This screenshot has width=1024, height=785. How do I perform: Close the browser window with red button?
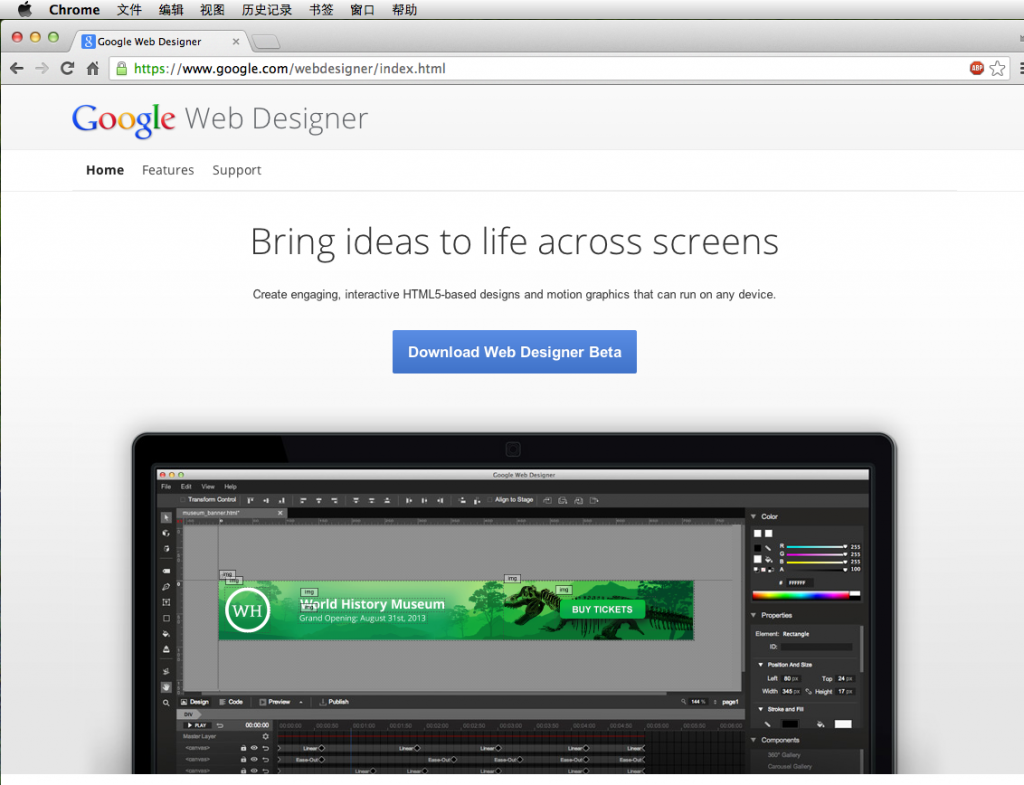(18, 37)
